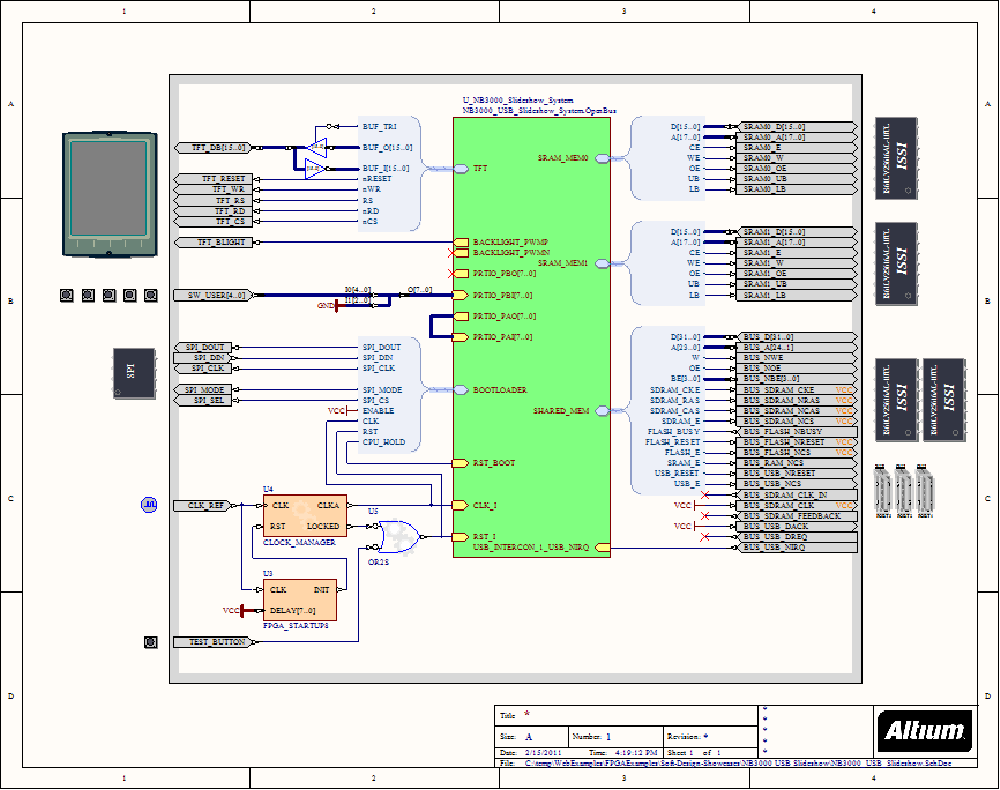Select the last user switch button symbol
This screenshot has width=1000, height=790.
coord(151,295)
